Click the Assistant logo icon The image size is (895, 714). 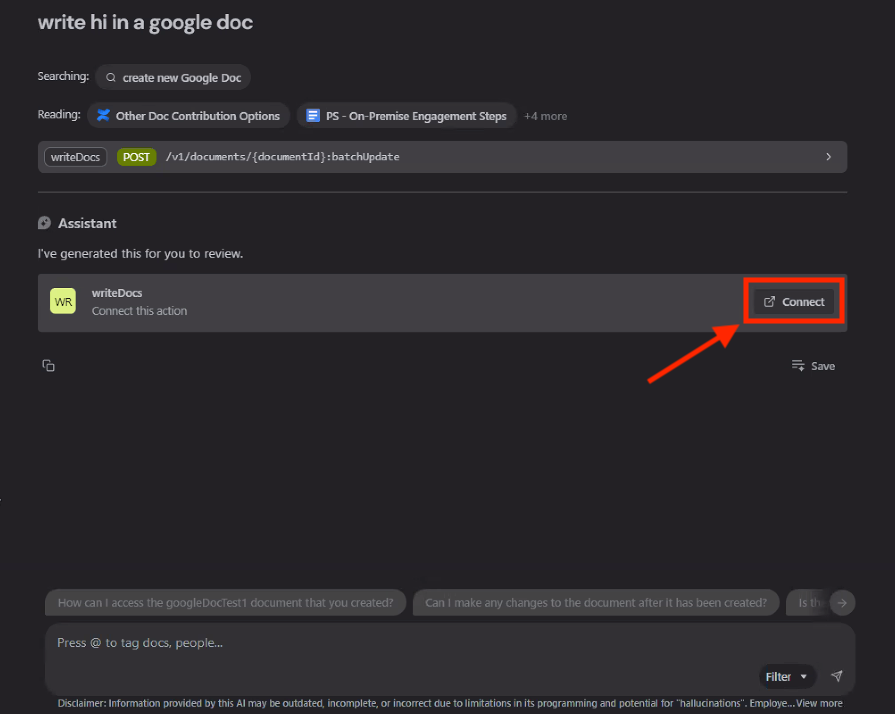tap(45, 223)
